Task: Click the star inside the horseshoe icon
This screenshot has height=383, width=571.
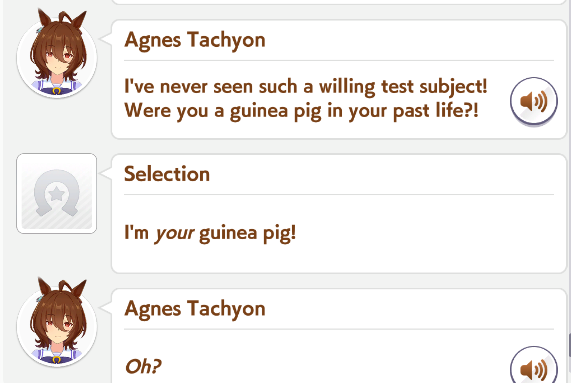Action: 56,194
